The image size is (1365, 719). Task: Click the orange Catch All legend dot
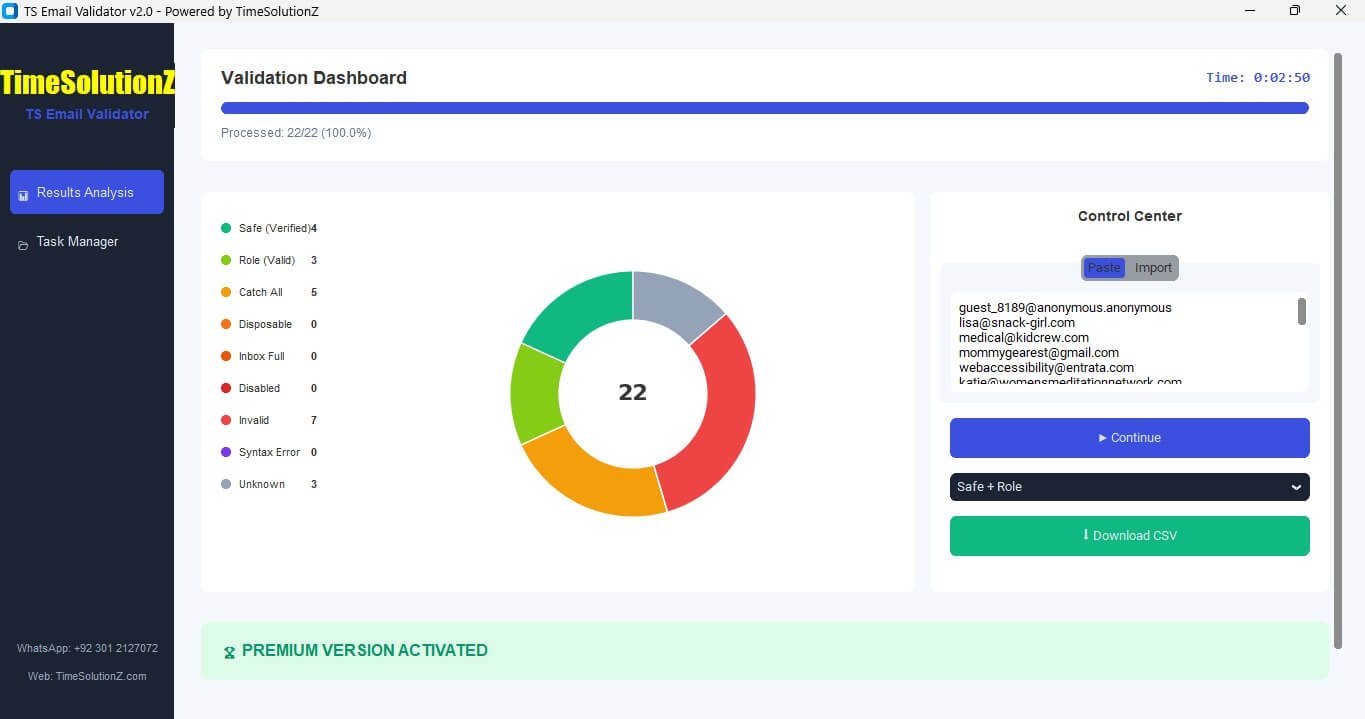225,292
